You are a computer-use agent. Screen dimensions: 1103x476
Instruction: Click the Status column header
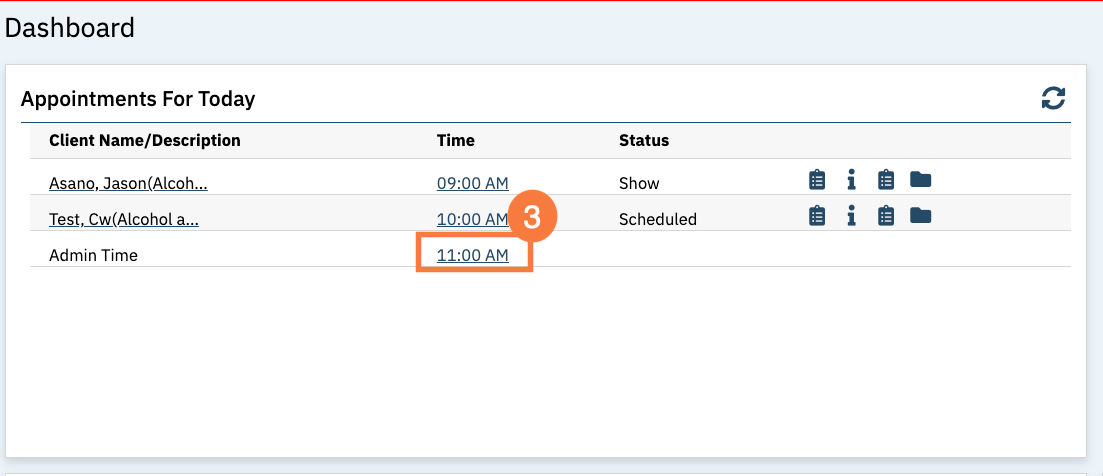click(644, 141)
